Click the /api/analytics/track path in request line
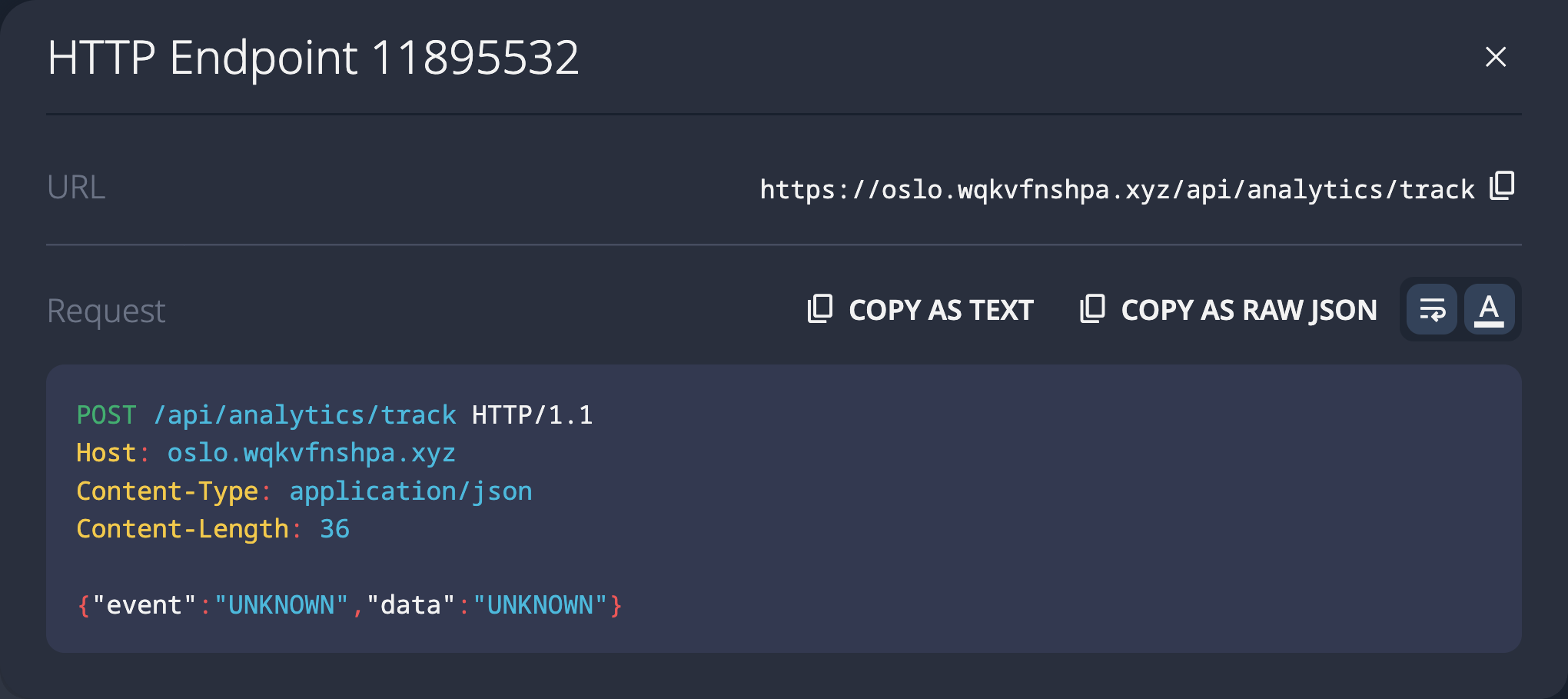 point(304,415)
